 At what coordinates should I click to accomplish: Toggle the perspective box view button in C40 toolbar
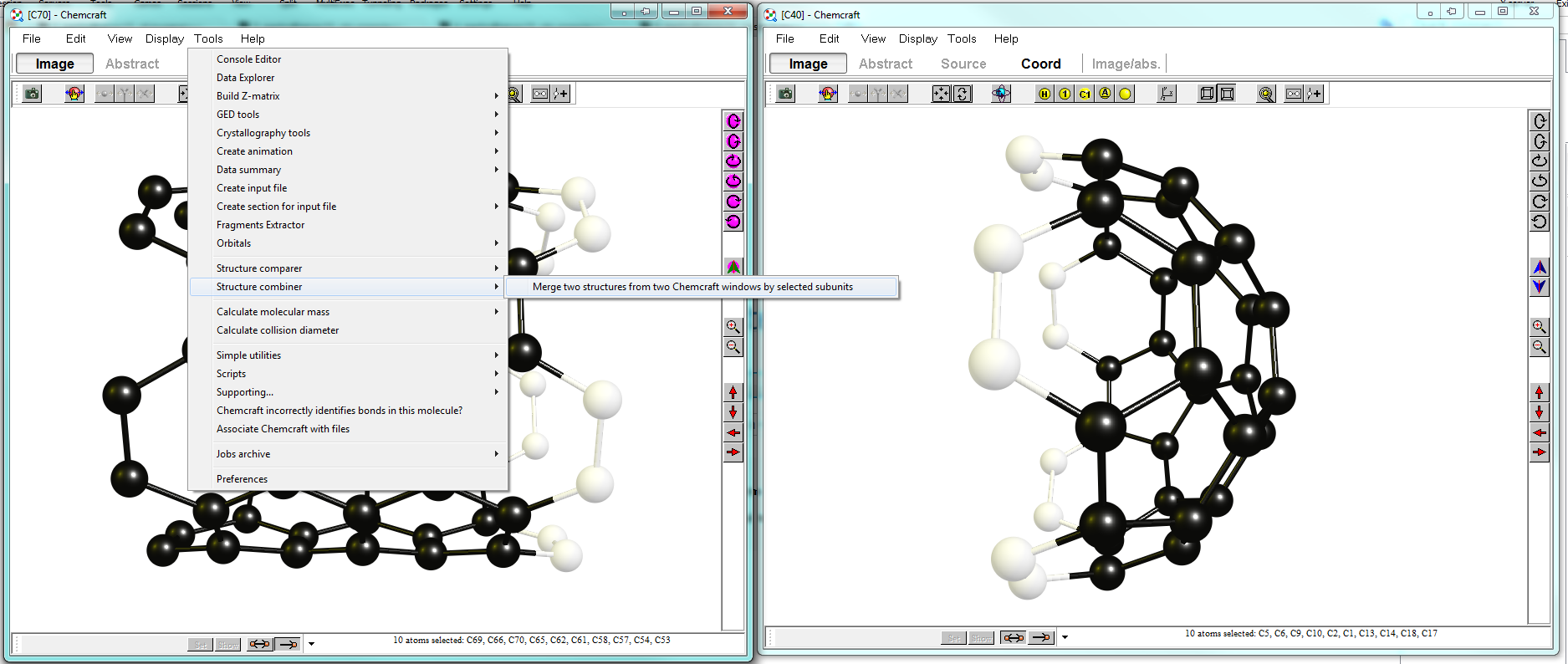tap(1227, 94)
